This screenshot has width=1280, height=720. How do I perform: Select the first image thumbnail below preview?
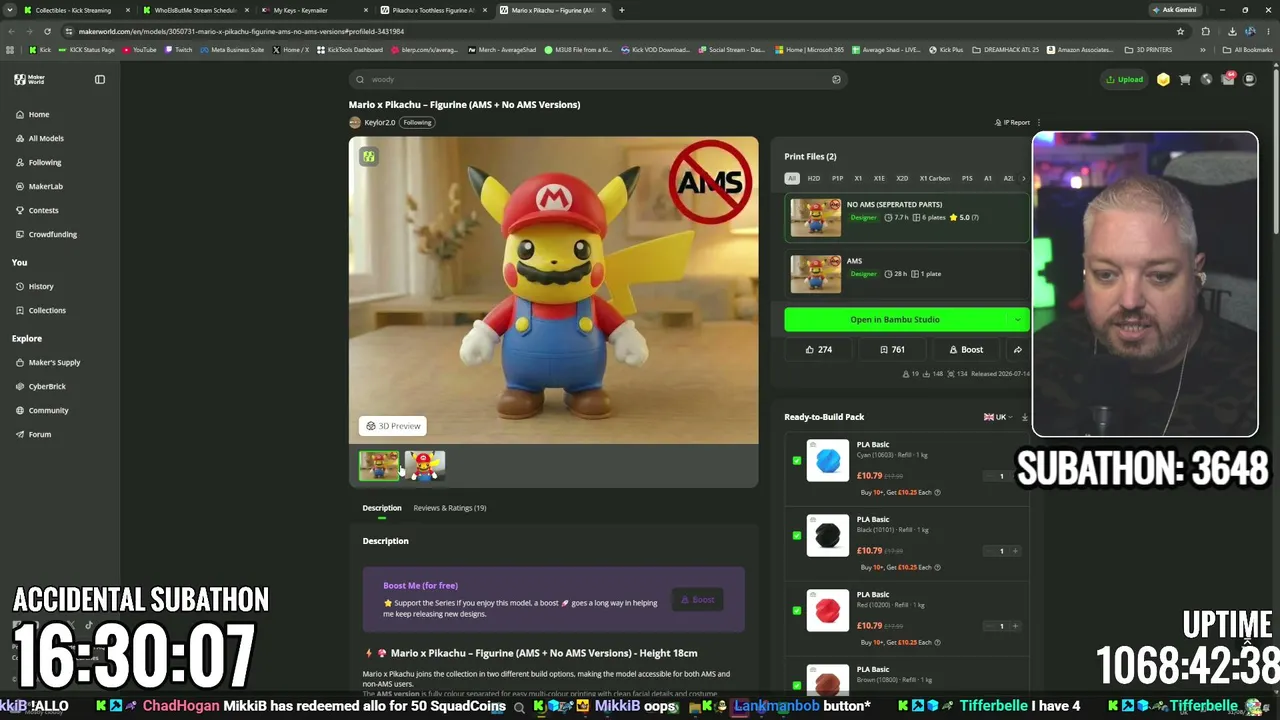point(379,465)
